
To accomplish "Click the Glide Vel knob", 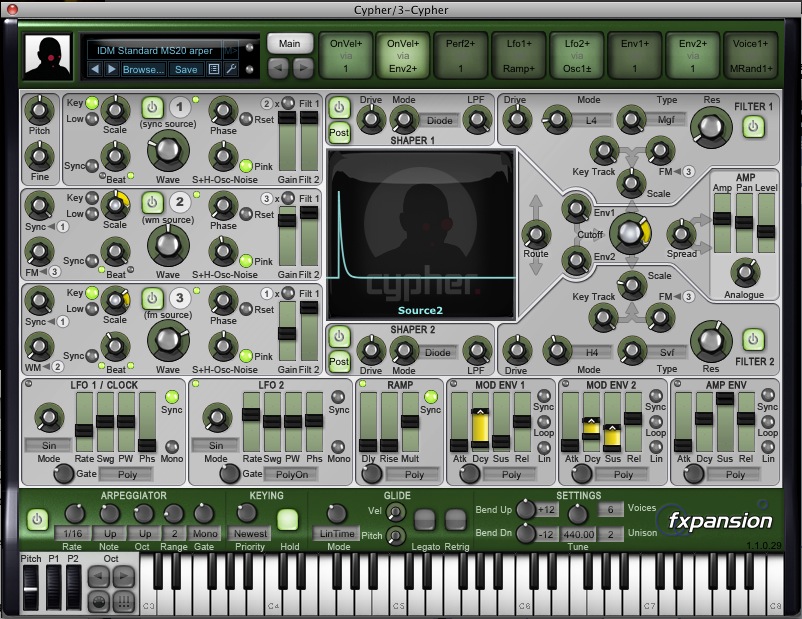I will (x=395, y=512).
